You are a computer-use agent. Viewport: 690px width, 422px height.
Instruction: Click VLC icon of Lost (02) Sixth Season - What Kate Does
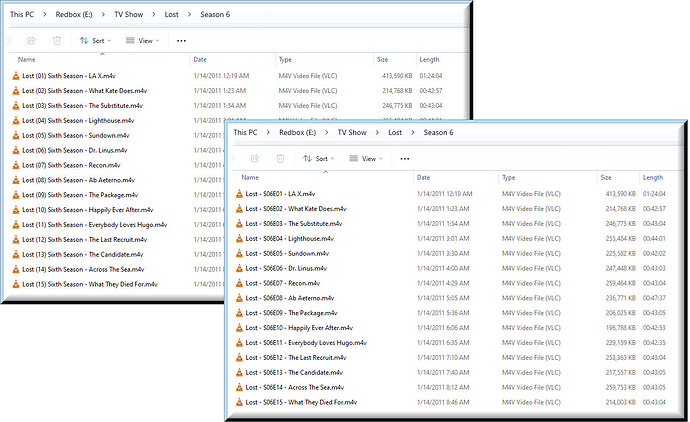16,91
